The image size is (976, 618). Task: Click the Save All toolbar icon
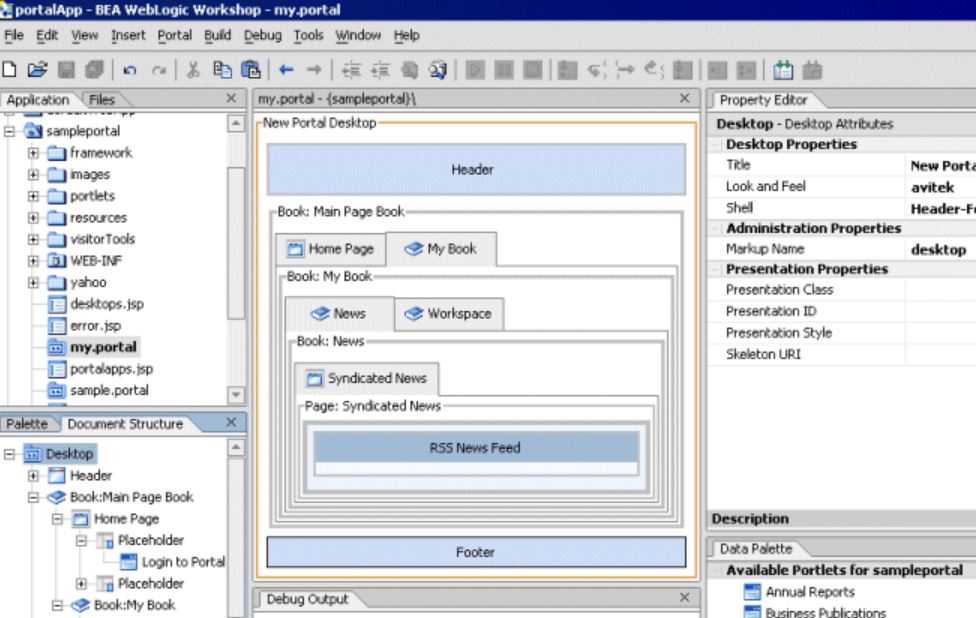click(x=94, y=70)
